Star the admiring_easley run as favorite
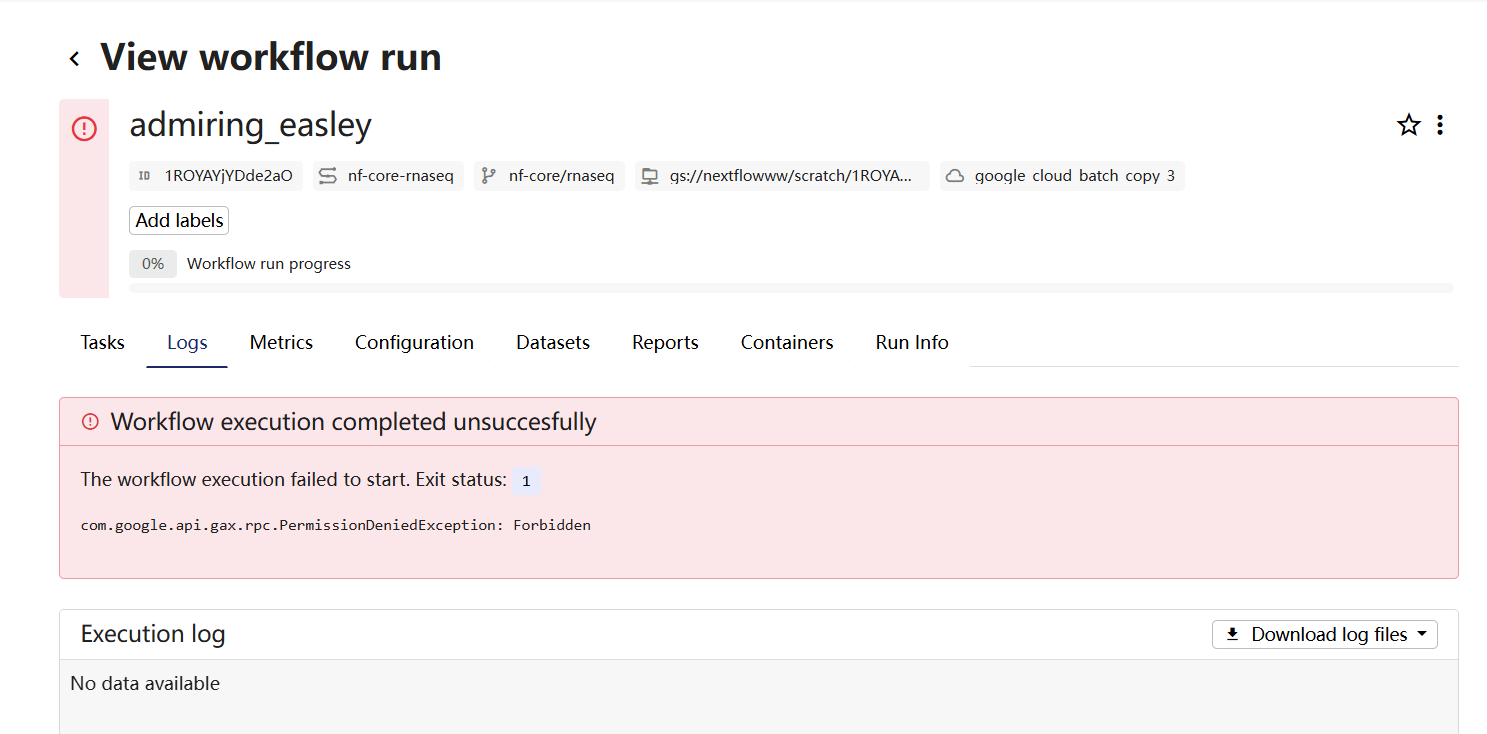 pyautogui.click(x=1408, y=125)
